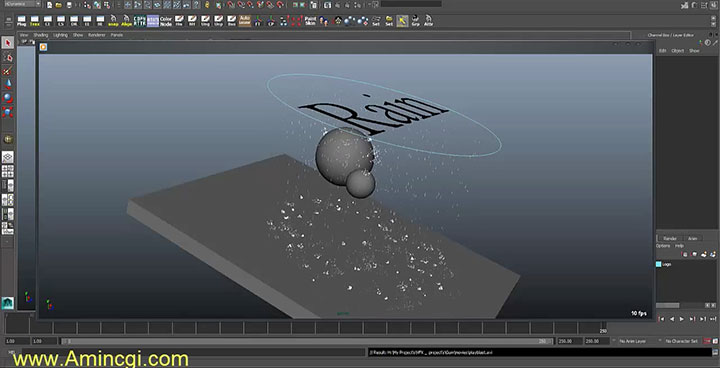Select the arrow Select tool
The image size is (720, 368).
7,43
